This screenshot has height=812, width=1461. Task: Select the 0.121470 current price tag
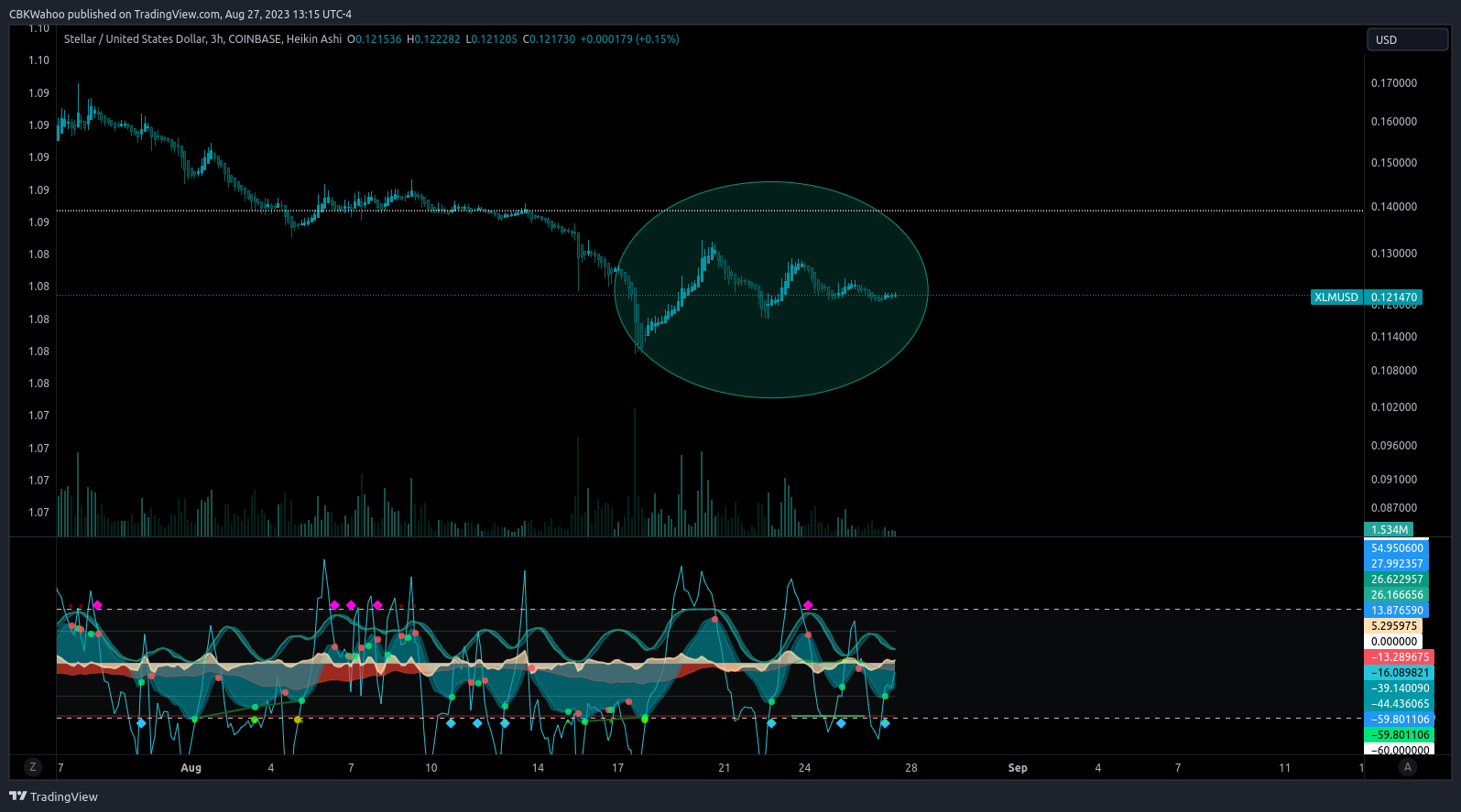coord(1393,298)
